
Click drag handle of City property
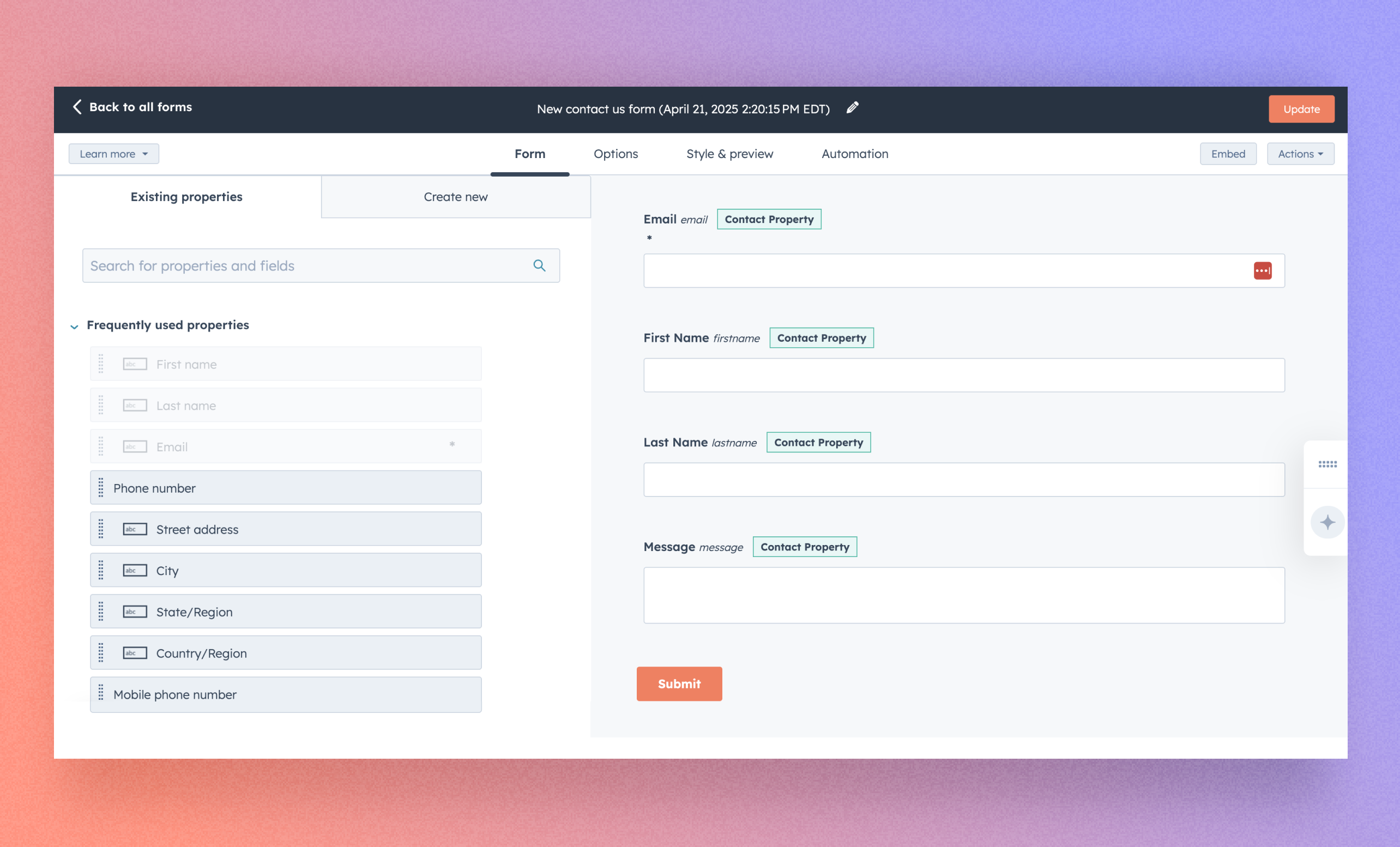click(x=101, y=570)
